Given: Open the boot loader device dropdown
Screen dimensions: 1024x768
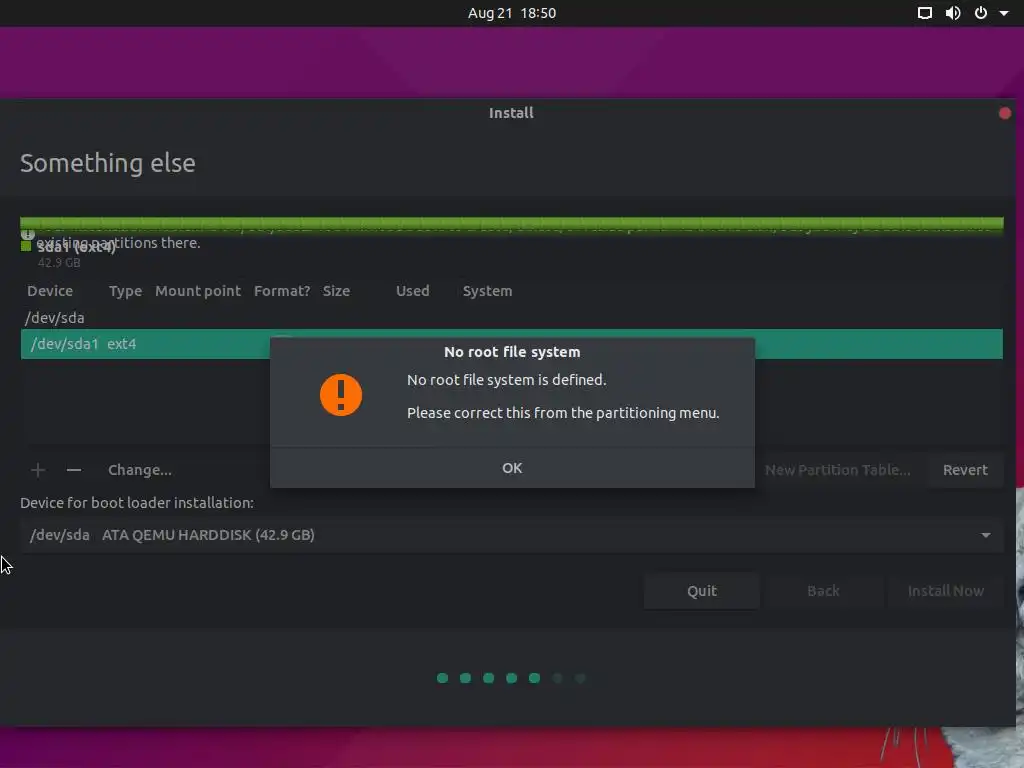Looking at the screenshot, I should (x=511, y=535).
